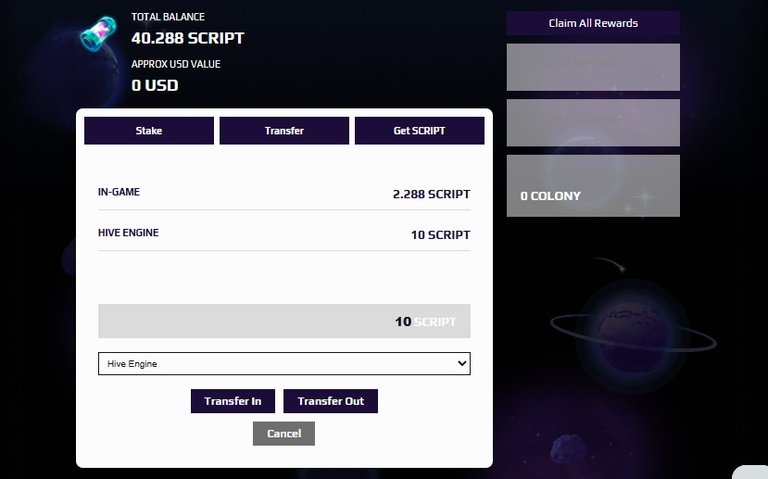Focus the 10 SCRIPT amount input field
Image resolution: width=768 pixels, height=479 pixels.
pos(284,321)
